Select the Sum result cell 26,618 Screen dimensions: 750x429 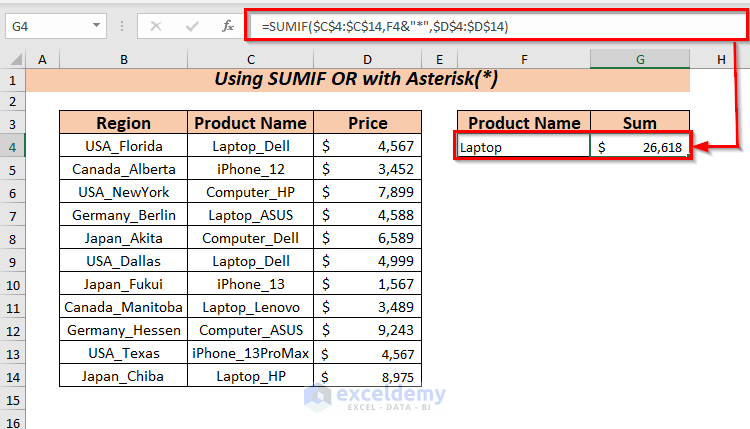tap(640, 146)
